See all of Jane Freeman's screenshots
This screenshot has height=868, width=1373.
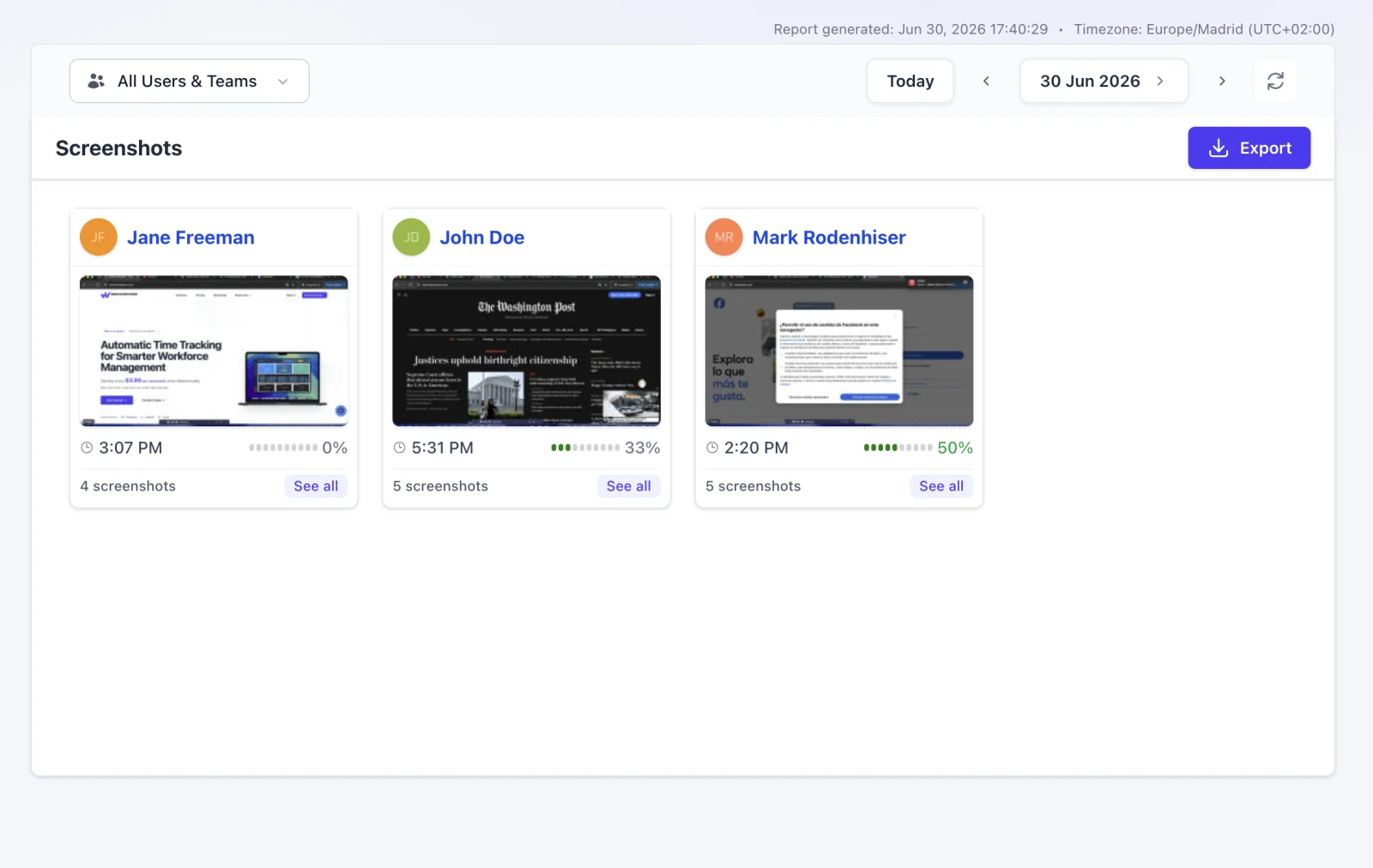[x=316, y=486]
